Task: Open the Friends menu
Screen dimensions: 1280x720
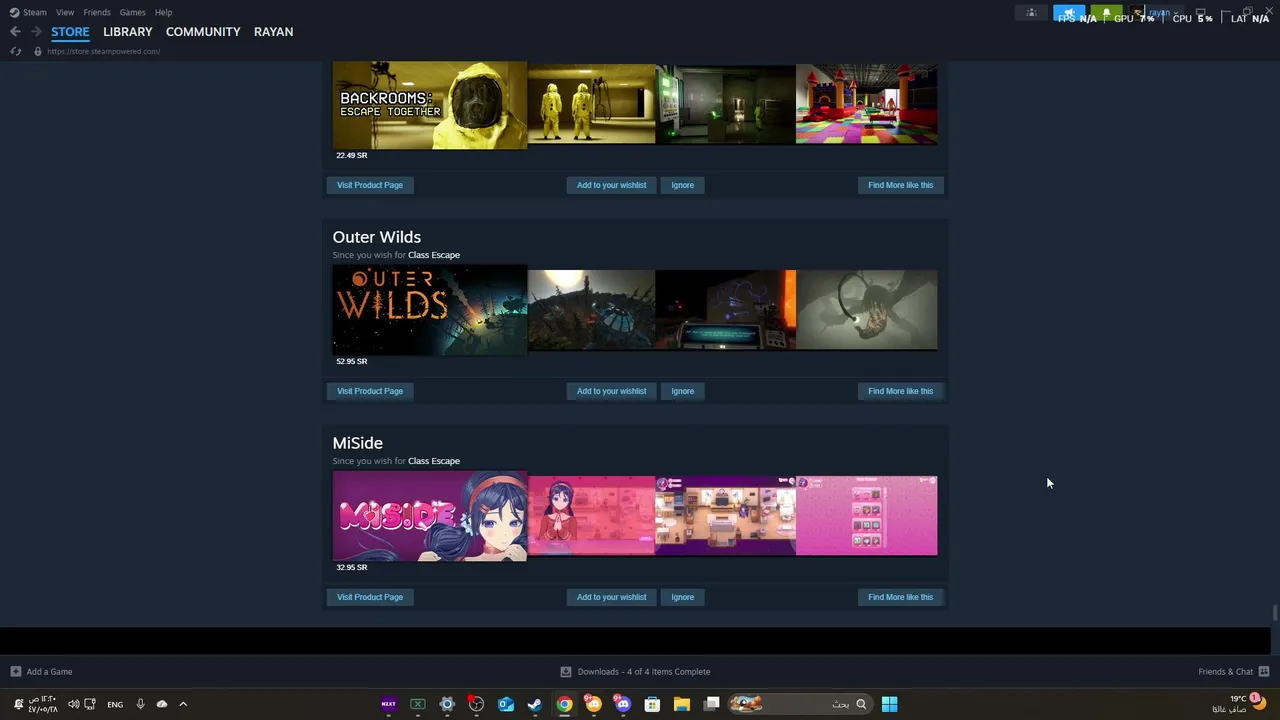Action: point(97,12)
